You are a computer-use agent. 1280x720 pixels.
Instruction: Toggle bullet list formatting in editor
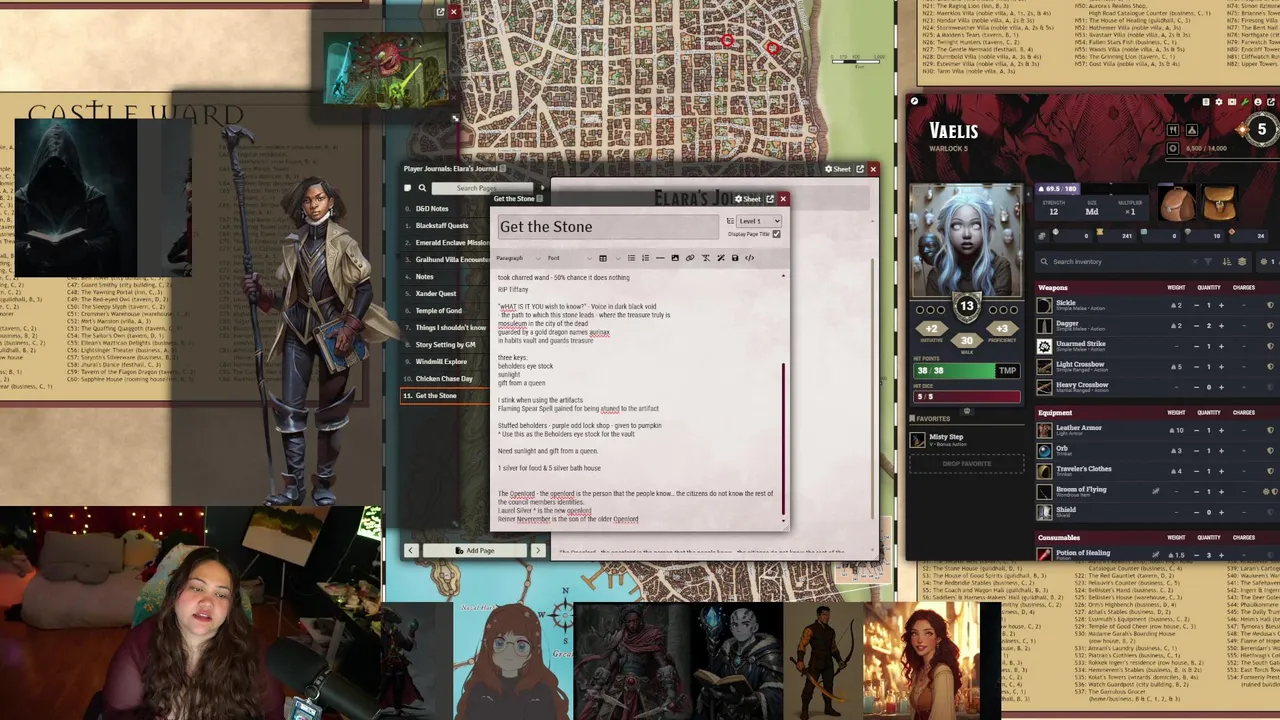631,258
